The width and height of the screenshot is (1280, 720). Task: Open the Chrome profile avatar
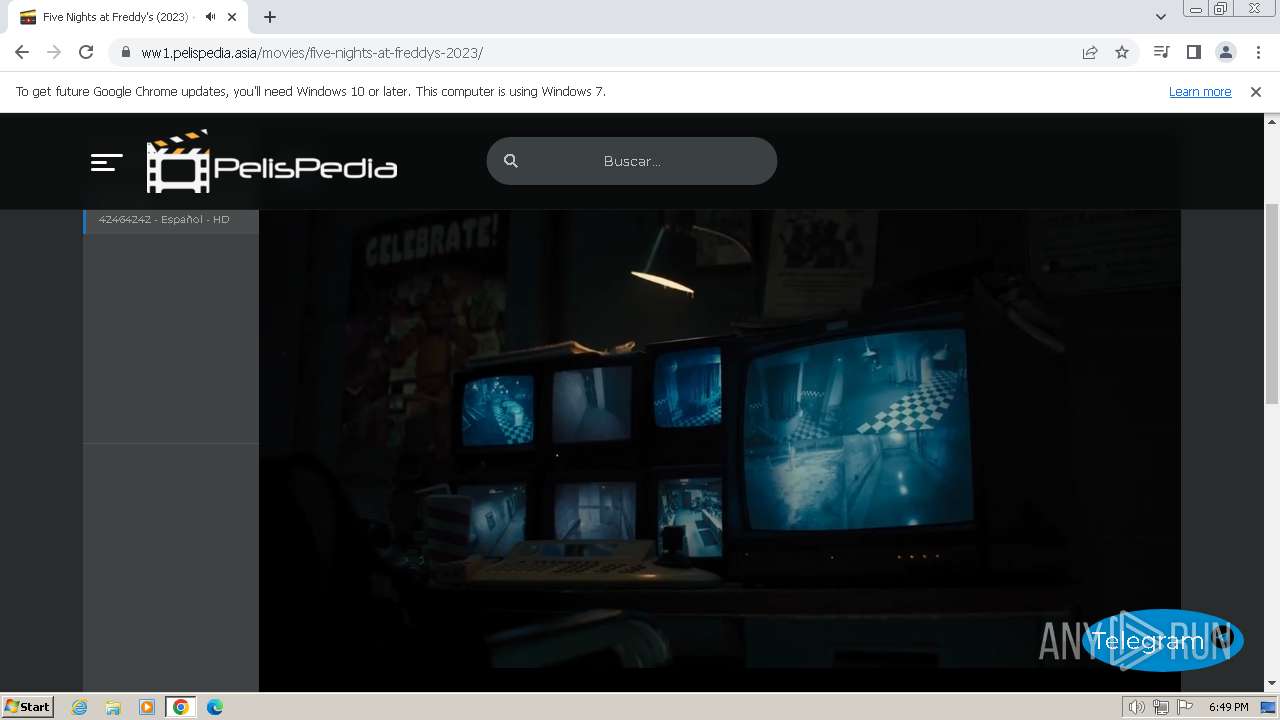[1225, 53]
